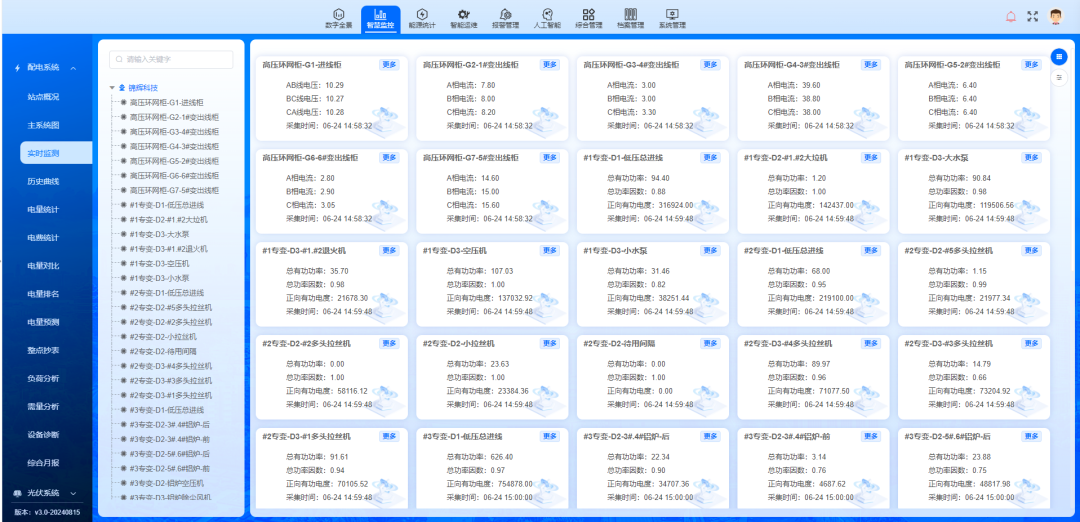Click the AB线电压: 10.29 reading

coord(315,85)
